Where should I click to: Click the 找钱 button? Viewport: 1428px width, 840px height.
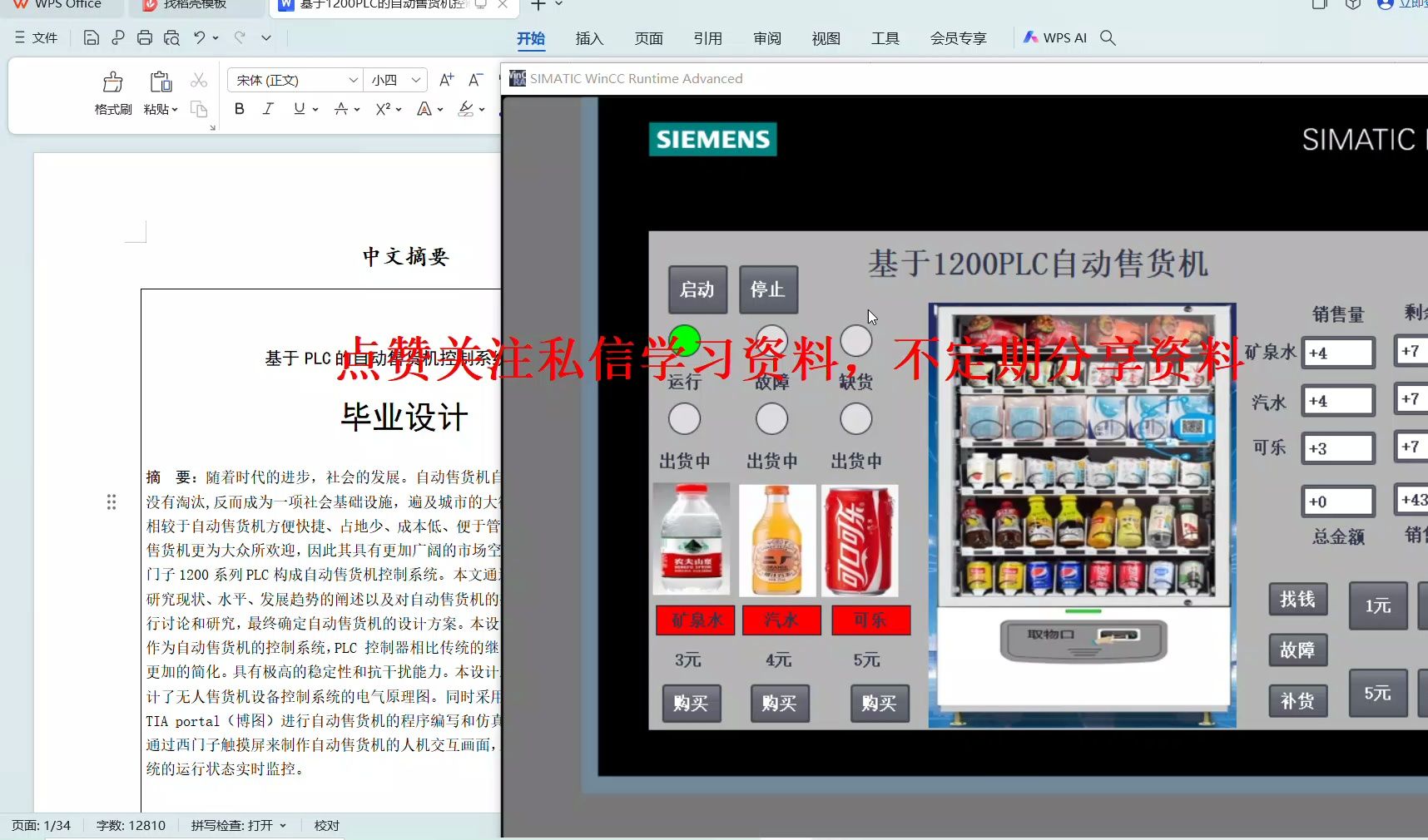tap(1297, 600)
